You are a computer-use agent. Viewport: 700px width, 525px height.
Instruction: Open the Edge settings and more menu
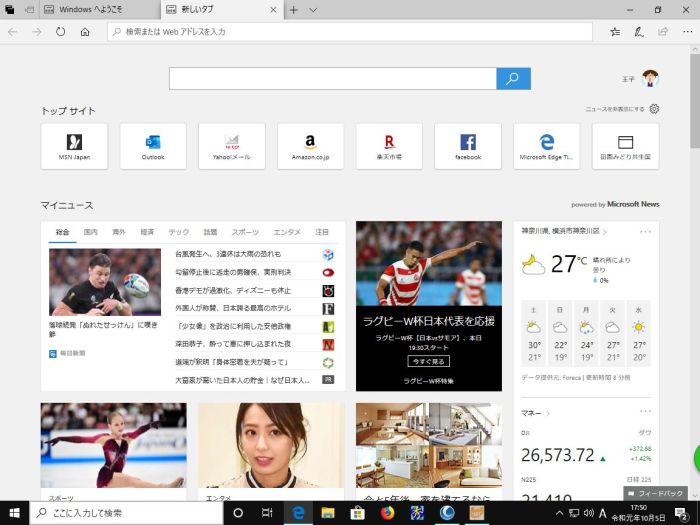(x=686, y=32)
